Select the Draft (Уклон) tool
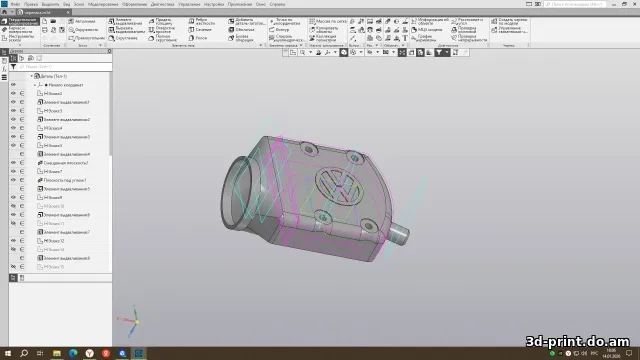The width and height of the screenshot is (640, 360). (x=198, y=38)
